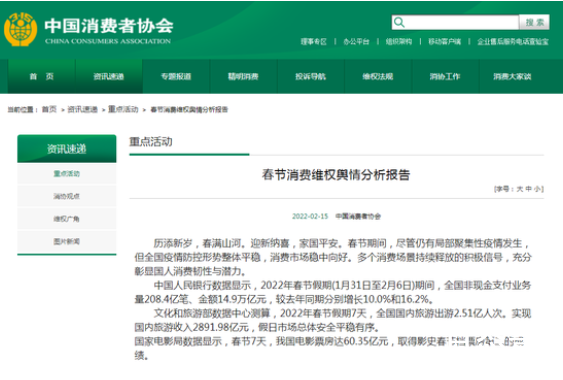Open 重点活动 in the left sidebar
This screenshot has width=563, height=380.
67,174
